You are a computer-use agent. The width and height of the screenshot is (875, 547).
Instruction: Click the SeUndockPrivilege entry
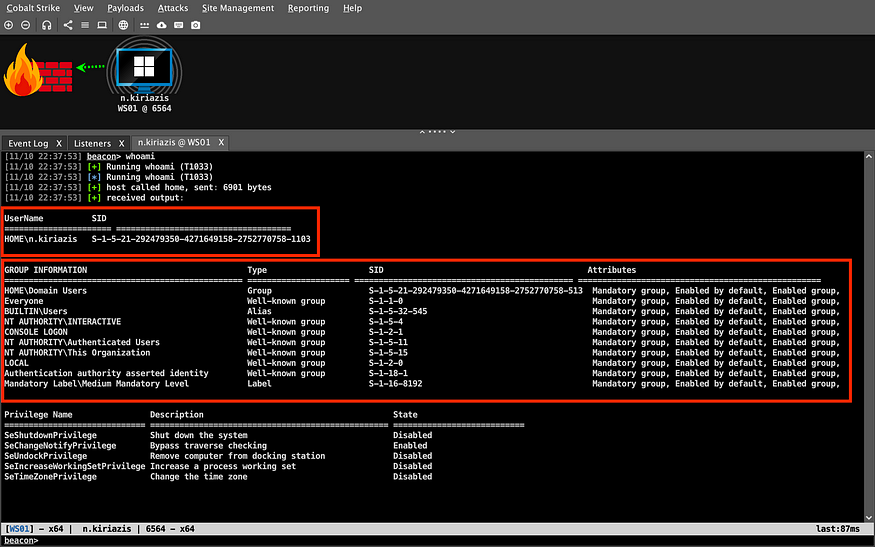point(46,456)
